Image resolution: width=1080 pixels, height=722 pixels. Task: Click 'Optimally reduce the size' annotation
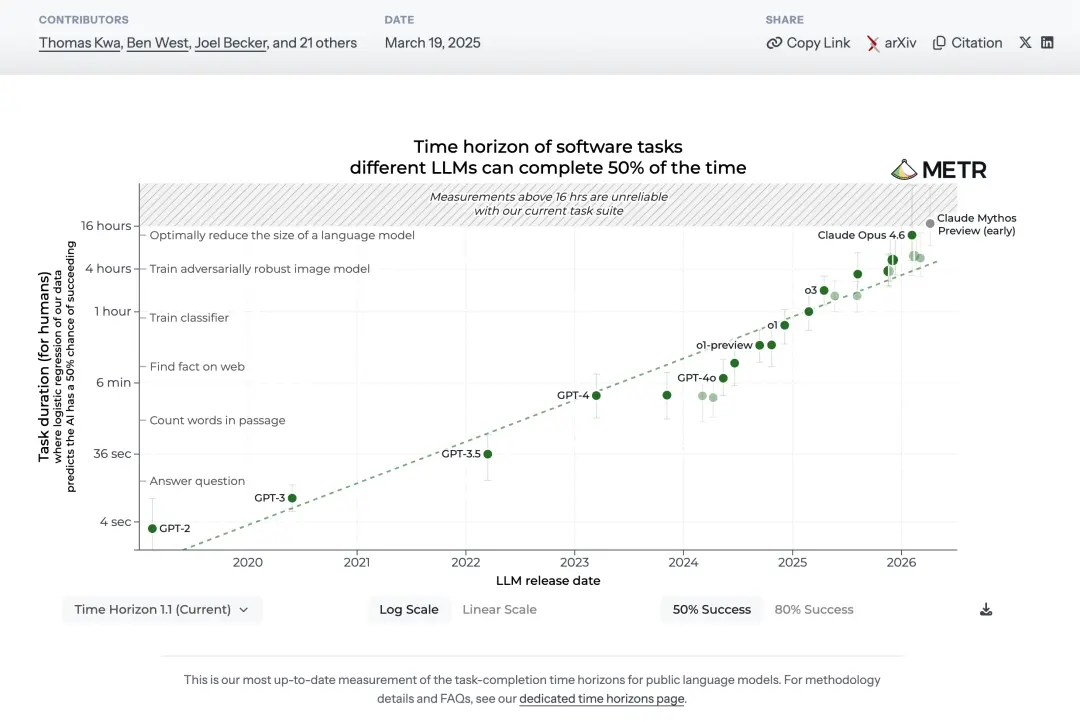tap(282, 235)
